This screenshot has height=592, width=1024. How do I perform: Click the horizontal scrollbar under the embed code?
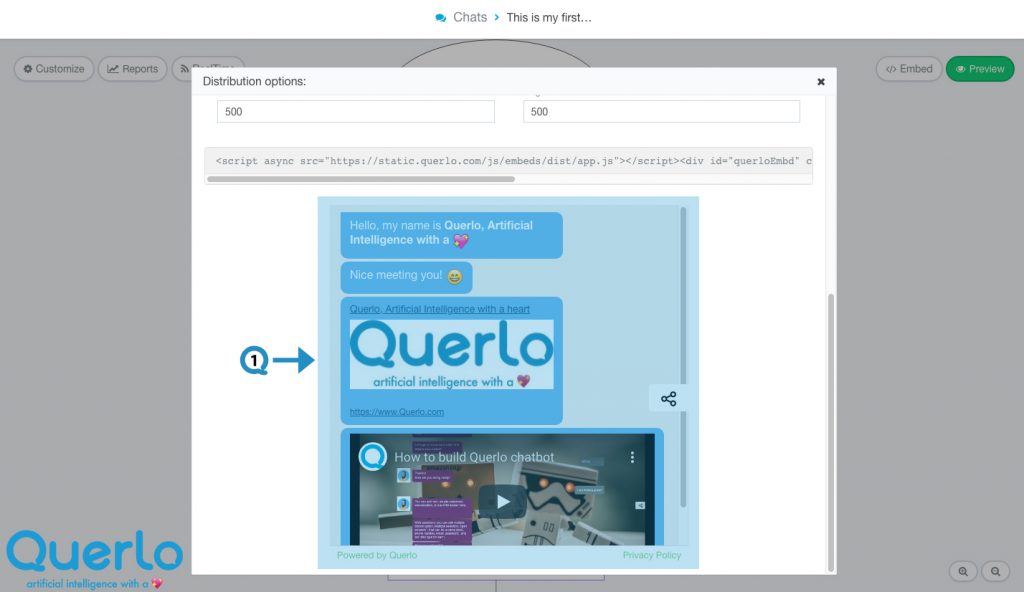tap(361, 179)
